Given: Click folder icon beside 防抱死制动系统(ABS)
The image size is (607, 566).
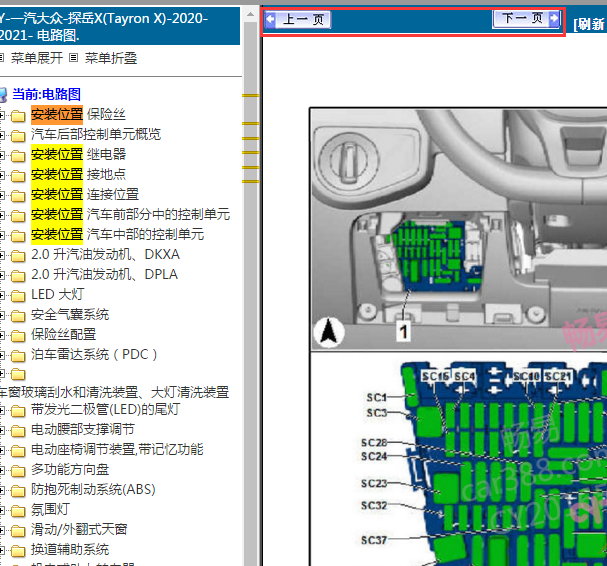Looking at the screenshot, I should point(18,491).
